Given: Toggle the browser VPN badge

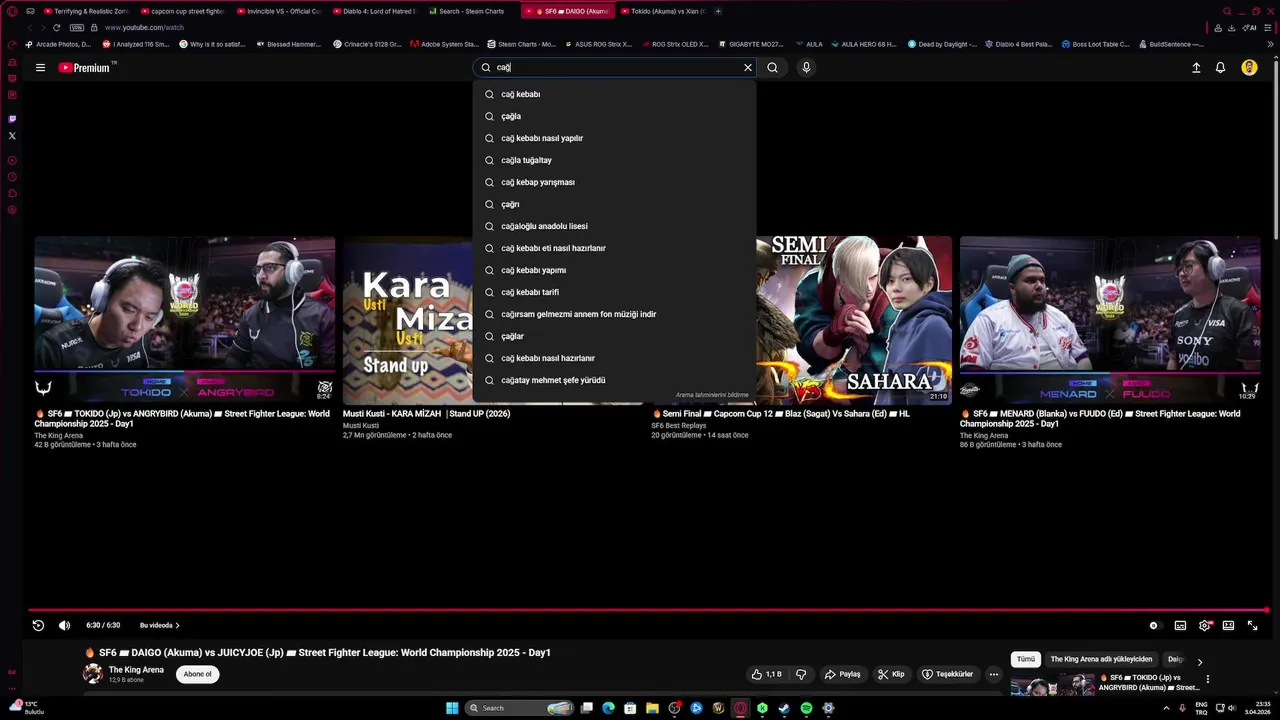Looking at the screenshot, I should coord(76,27).
